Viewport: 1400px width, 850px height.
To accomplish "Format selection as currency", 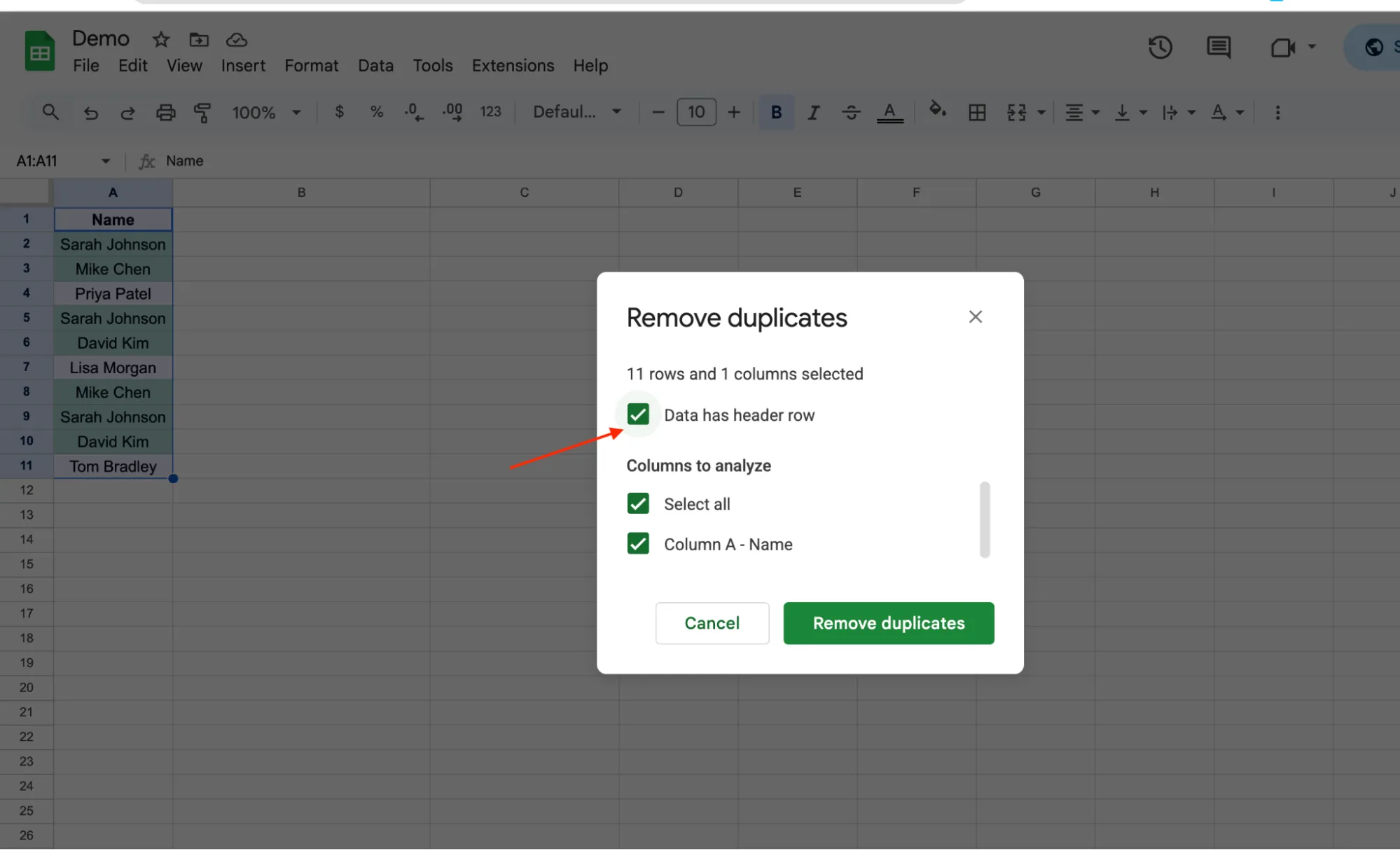I will [x=340, y=112].
